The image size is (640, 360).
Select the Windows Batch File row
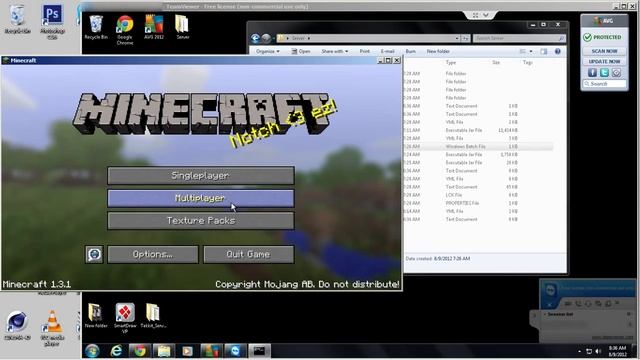[x=478, y=147]
